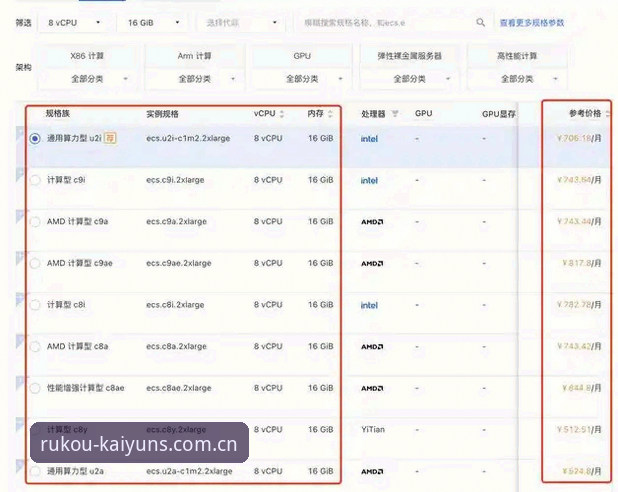Sort by vCPU column arrows

(282, 114)
